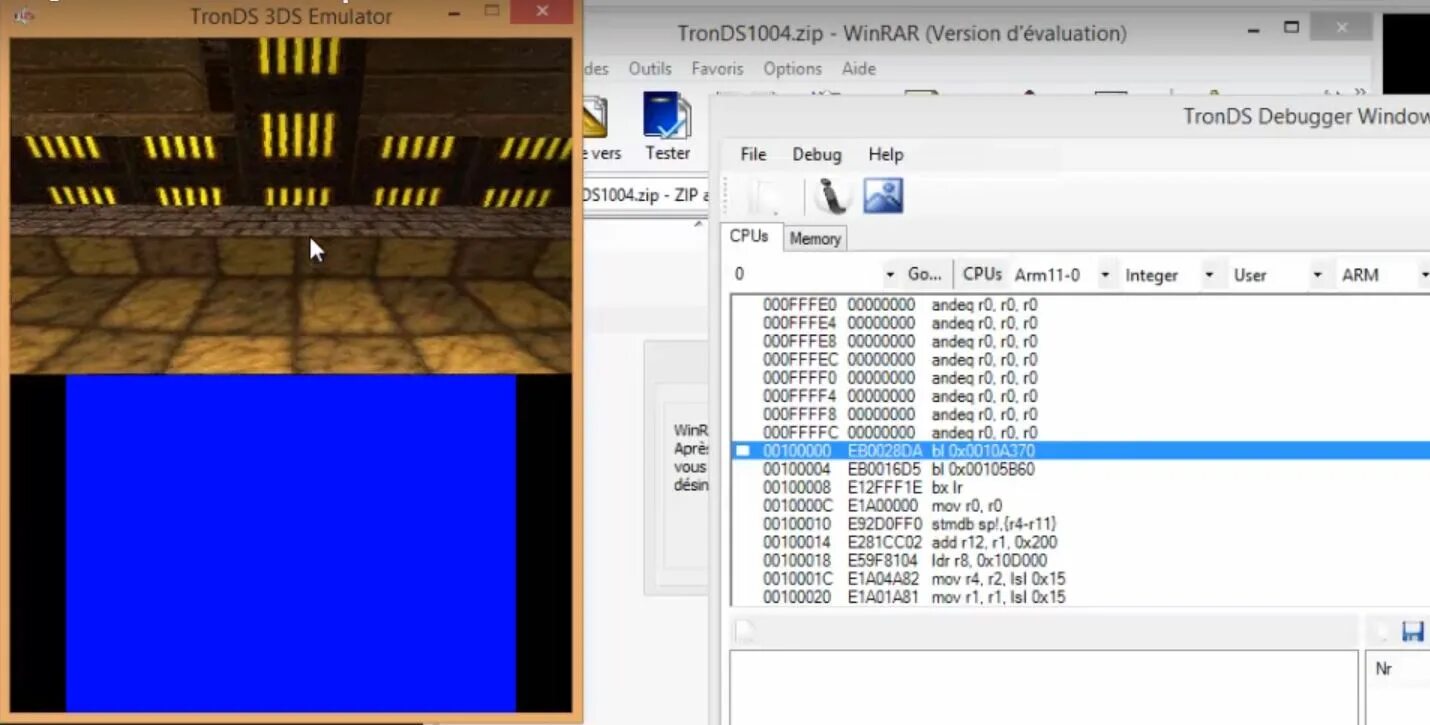Click the address input field showing 0
The image size is (1430, 725).
coord(806,275)
